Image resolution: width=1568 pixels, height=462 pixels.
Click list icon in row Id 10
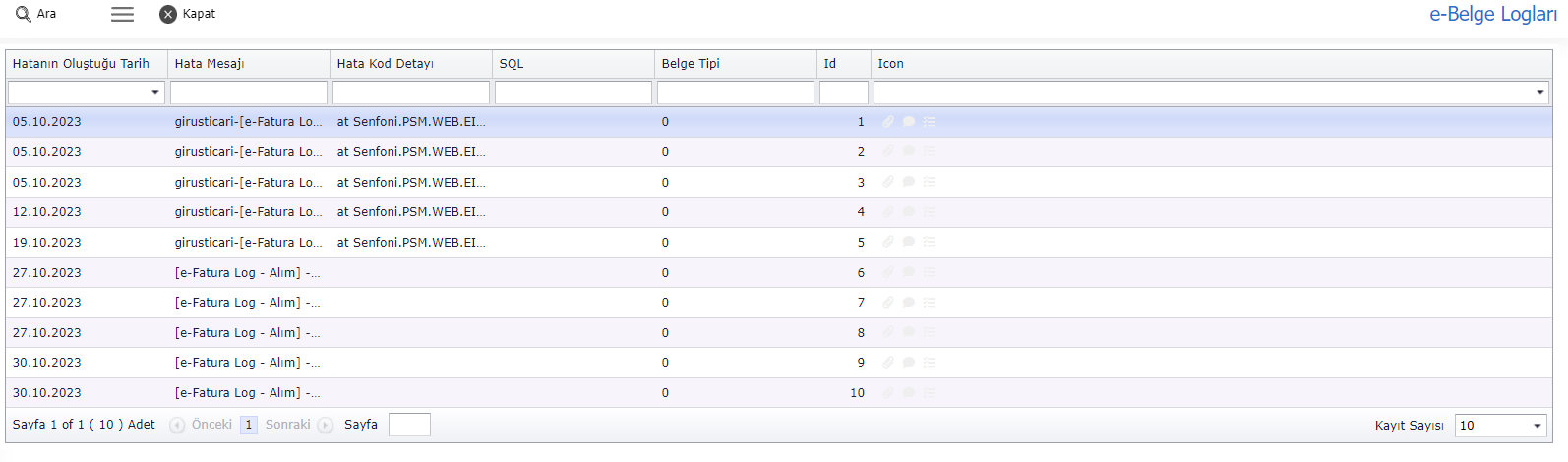(x=930, y=392)
